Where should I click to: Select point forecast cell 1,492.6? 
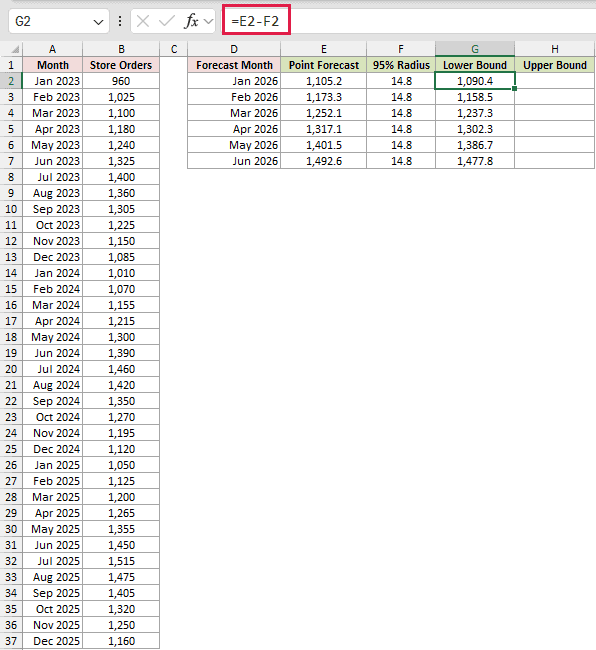(x=324, y=161)
